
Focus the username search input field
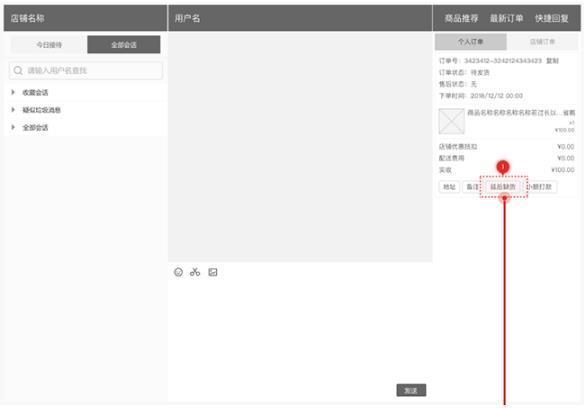tap(86, 70)
